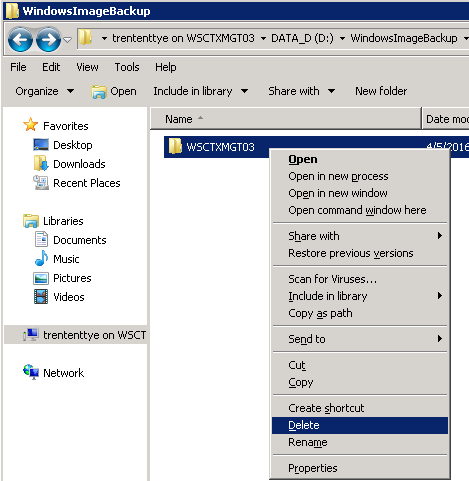Open the Tools menu
Viewport: 469px width, 481px height.
point(127,67)
